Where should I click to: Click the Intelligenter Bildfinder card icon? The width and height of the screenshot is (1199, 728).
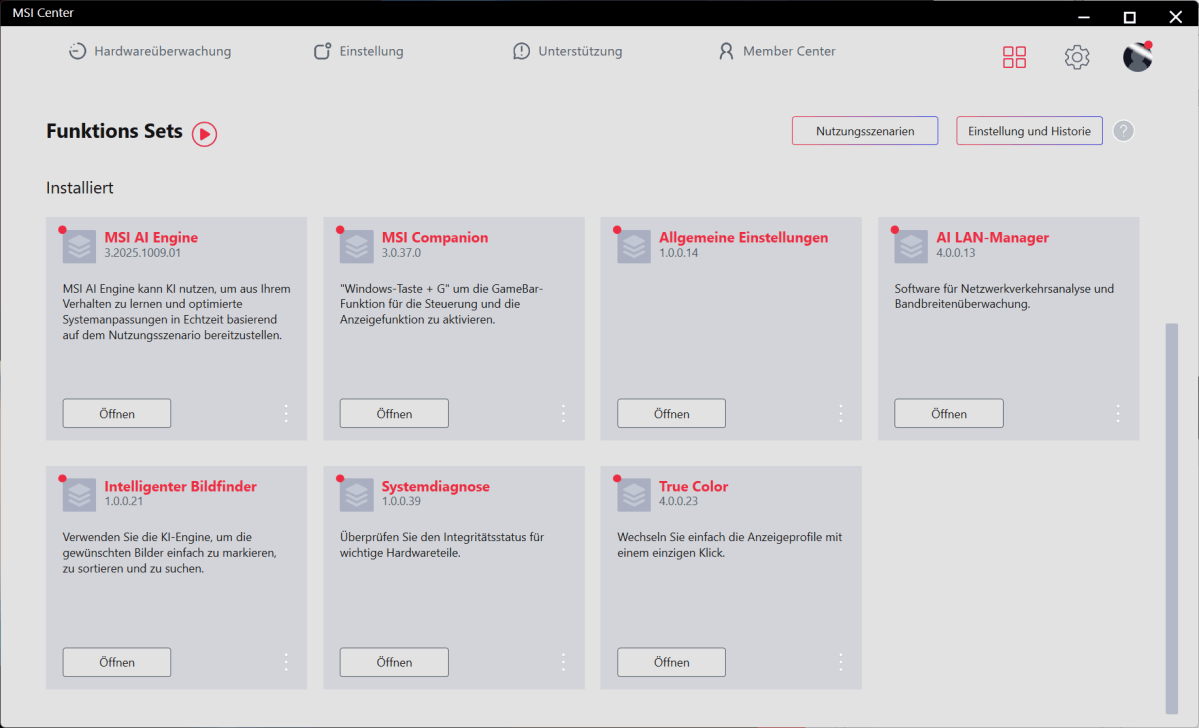pyautogui.click(x=80, y=495)
